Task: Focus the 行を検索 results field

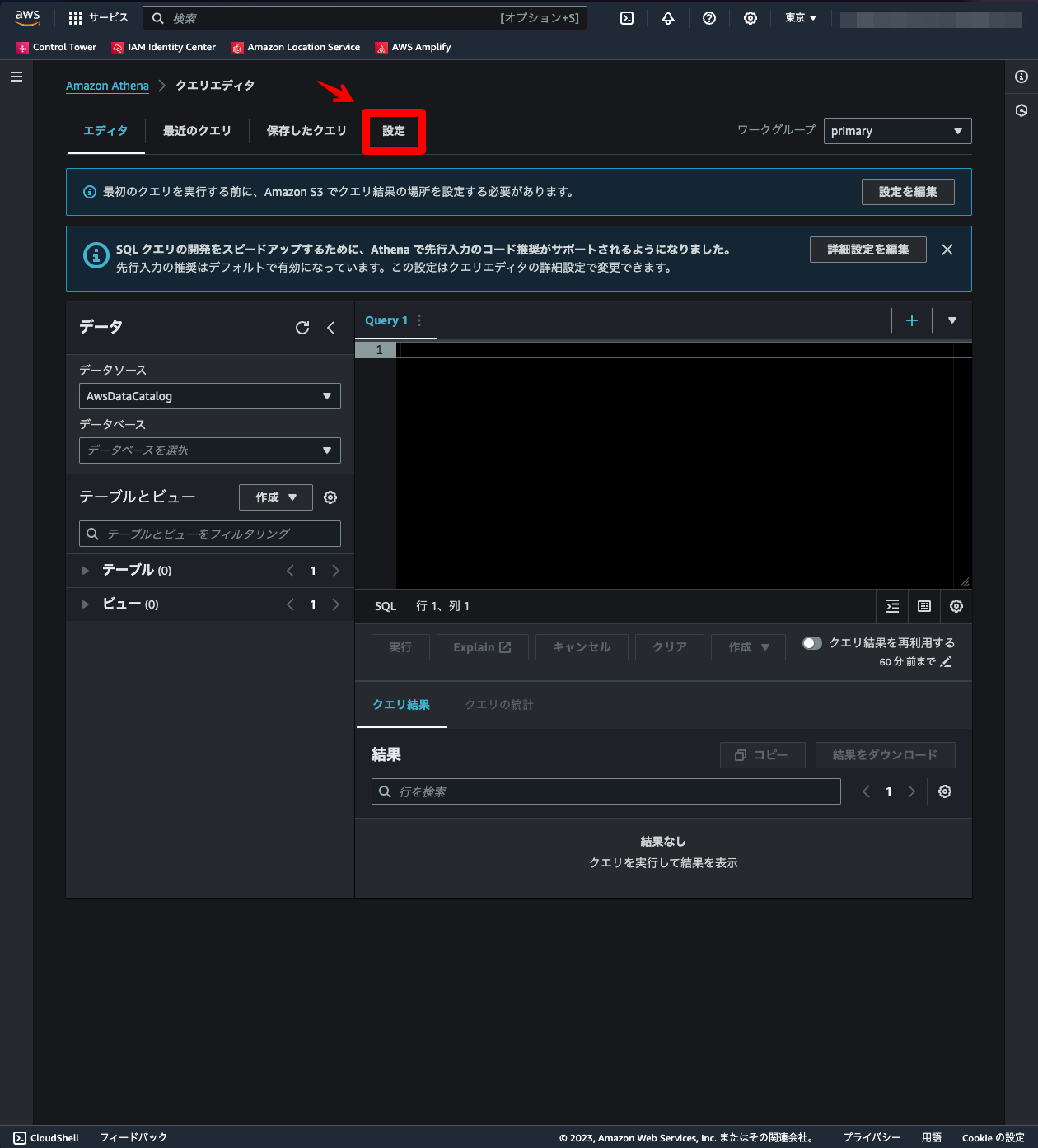Action: (x=606, y=791)
